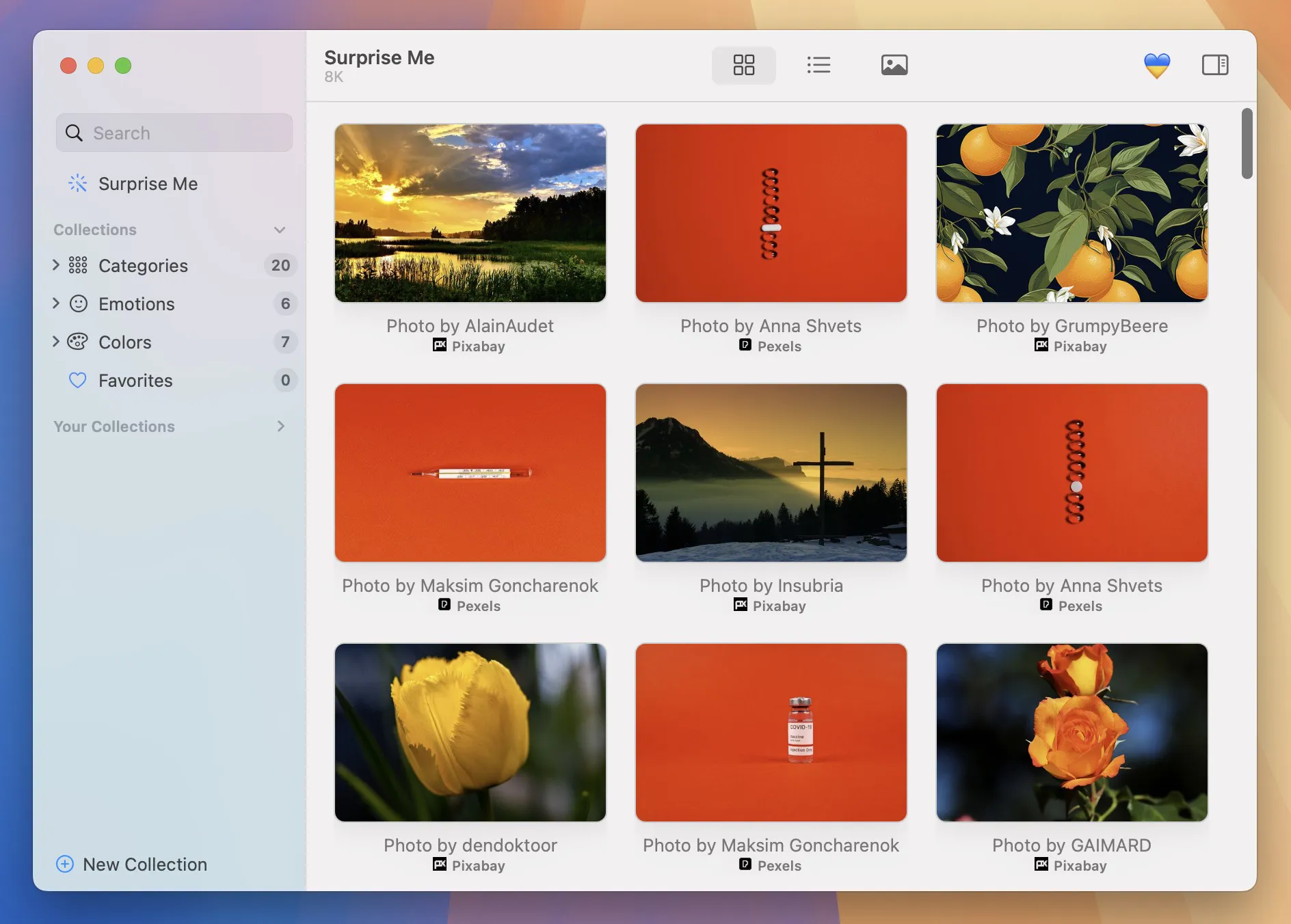The image size is (1291, 924).
Task: Open the Favorites collection
Action: click(x=135, y=380)
